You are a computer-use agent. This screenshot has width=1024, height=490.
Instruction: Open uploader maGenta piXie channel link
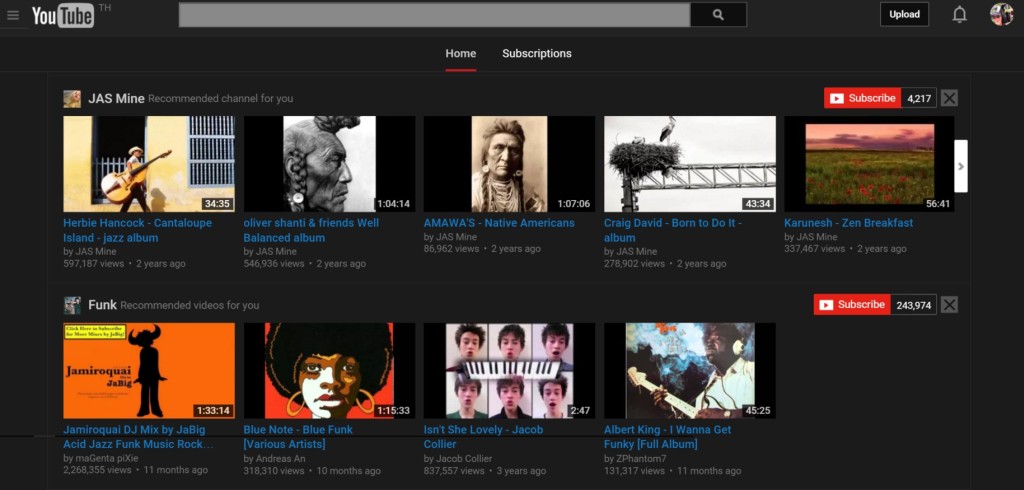click(x=106, y=458)
